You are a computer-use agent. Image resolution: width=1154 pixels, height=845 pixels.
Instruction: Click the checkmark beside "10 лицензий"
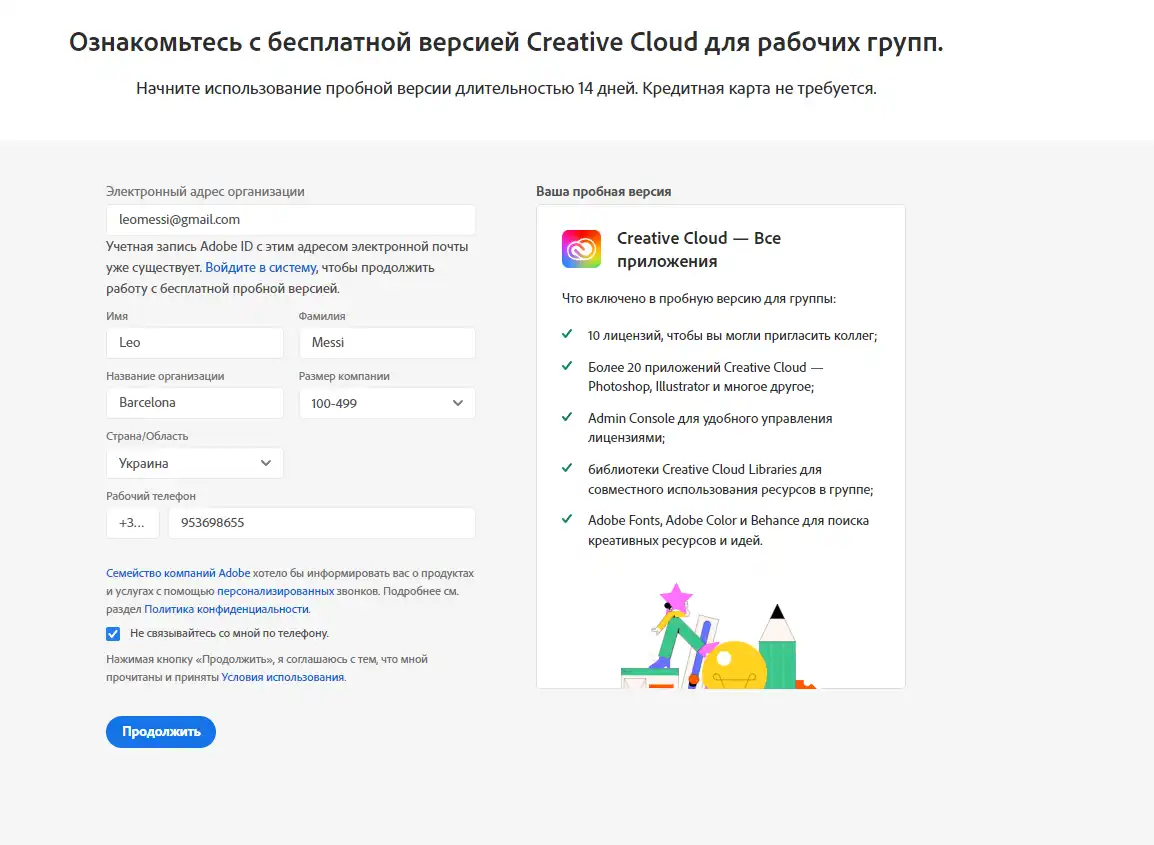[x=567, y=335]
